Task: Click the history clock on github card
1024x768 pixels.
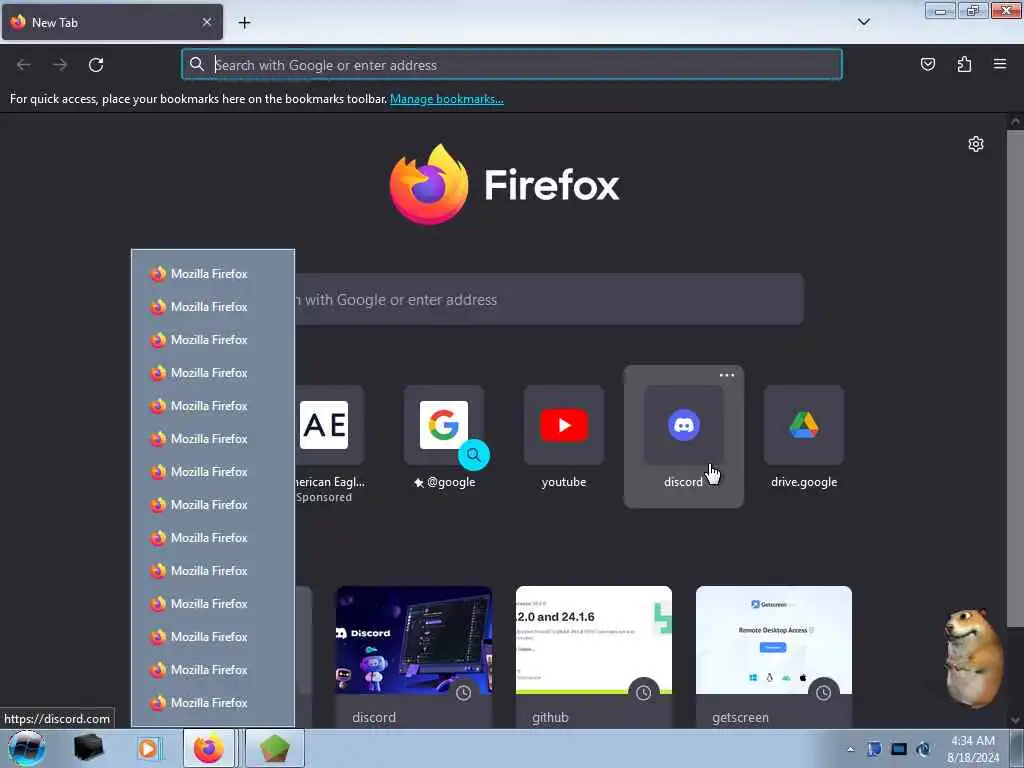Action: [x=643, y=693]
